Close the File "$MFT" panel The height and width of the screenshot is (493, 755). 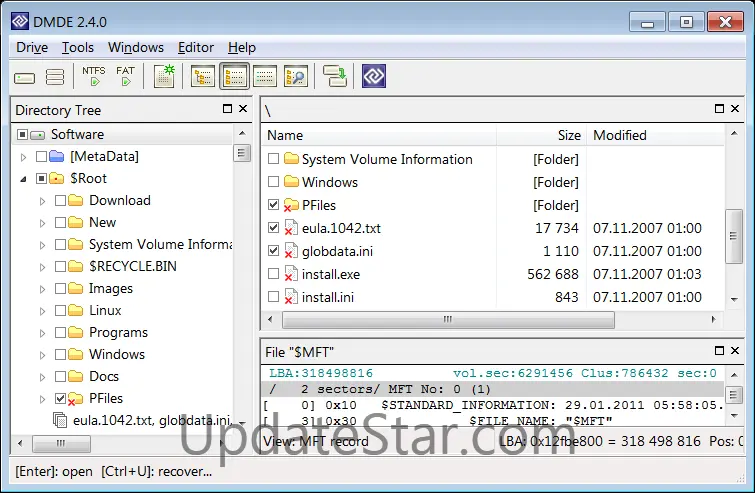point(735,350)
